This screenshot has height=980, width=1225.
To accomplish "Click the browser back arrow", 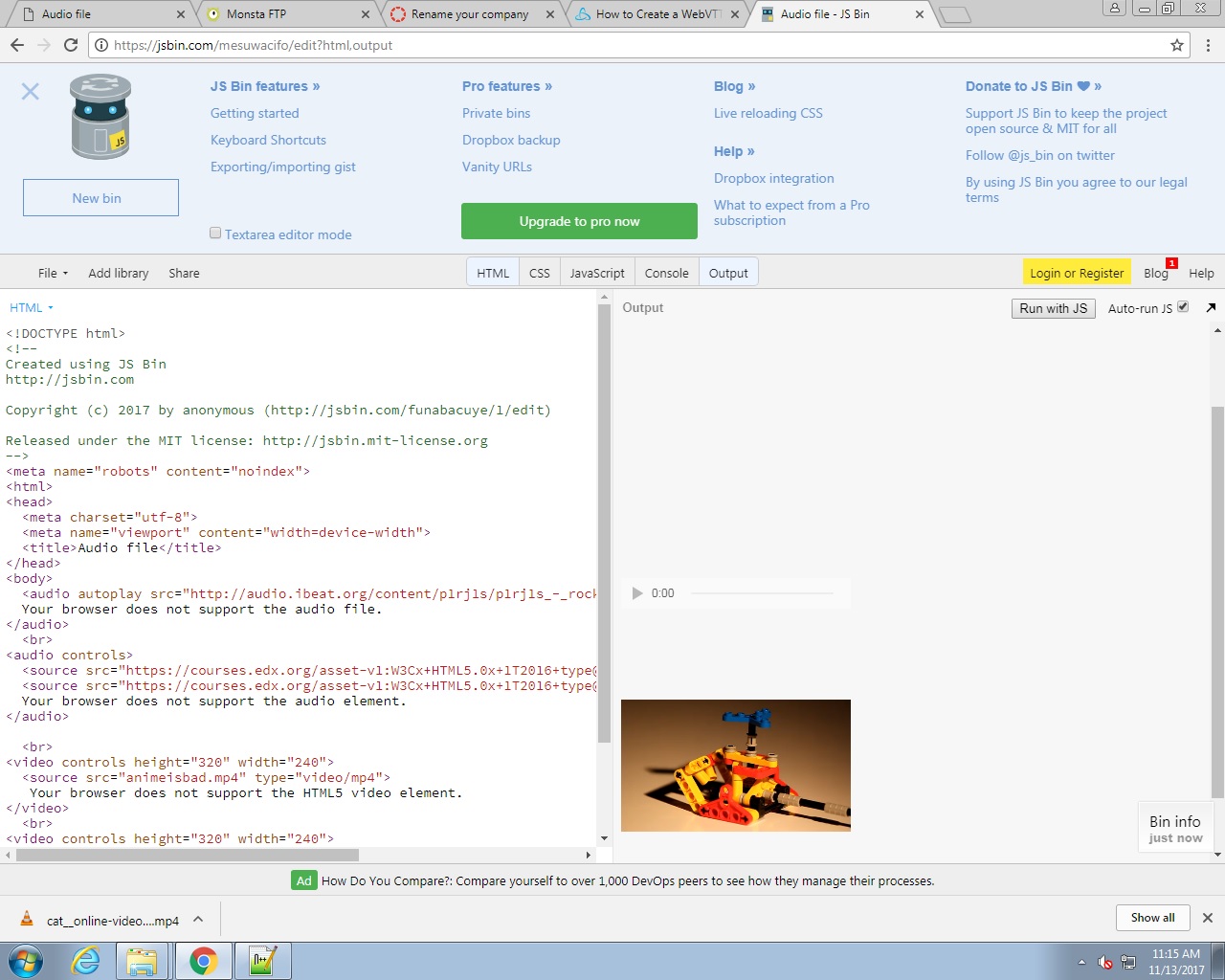I will tap(17, 45).
